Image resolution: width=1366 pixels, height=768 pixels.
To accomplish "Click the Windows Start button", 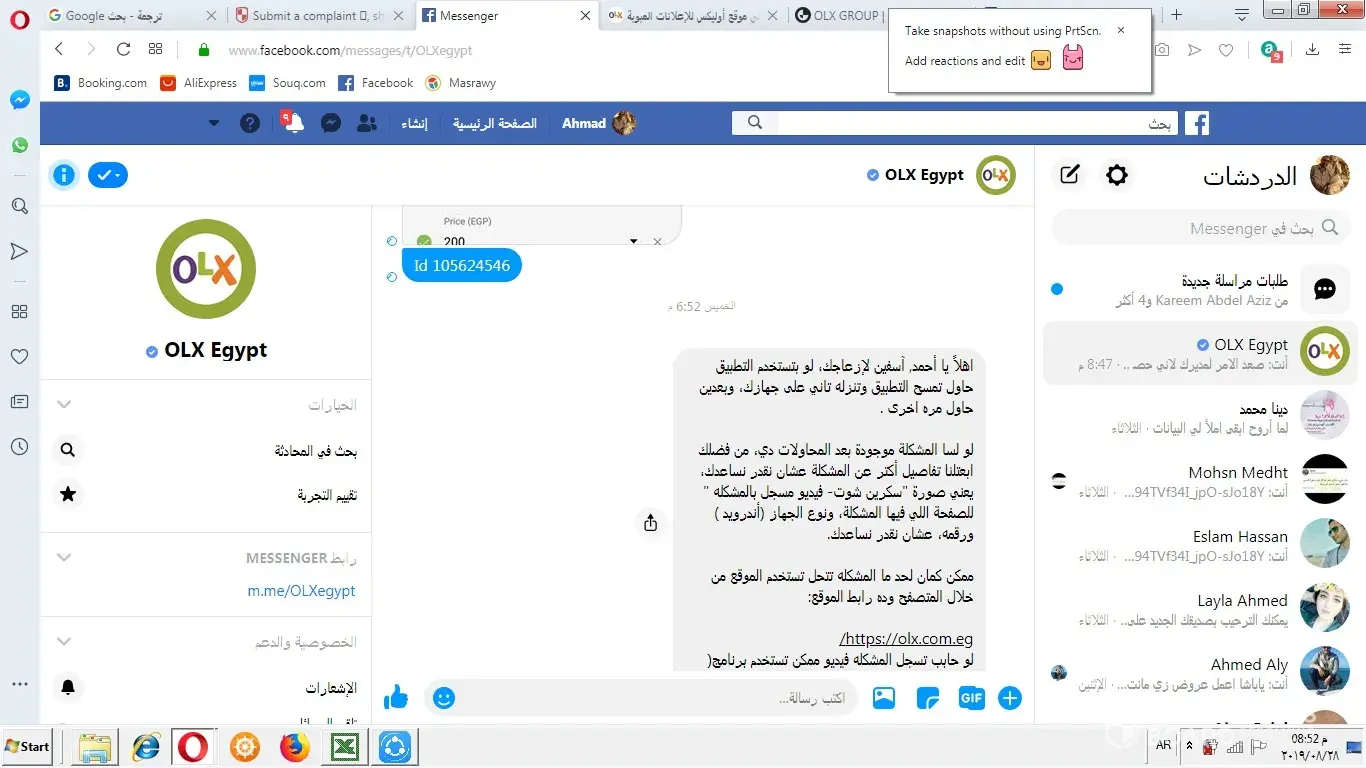I will pyautogui.click(x=28, y=746).
